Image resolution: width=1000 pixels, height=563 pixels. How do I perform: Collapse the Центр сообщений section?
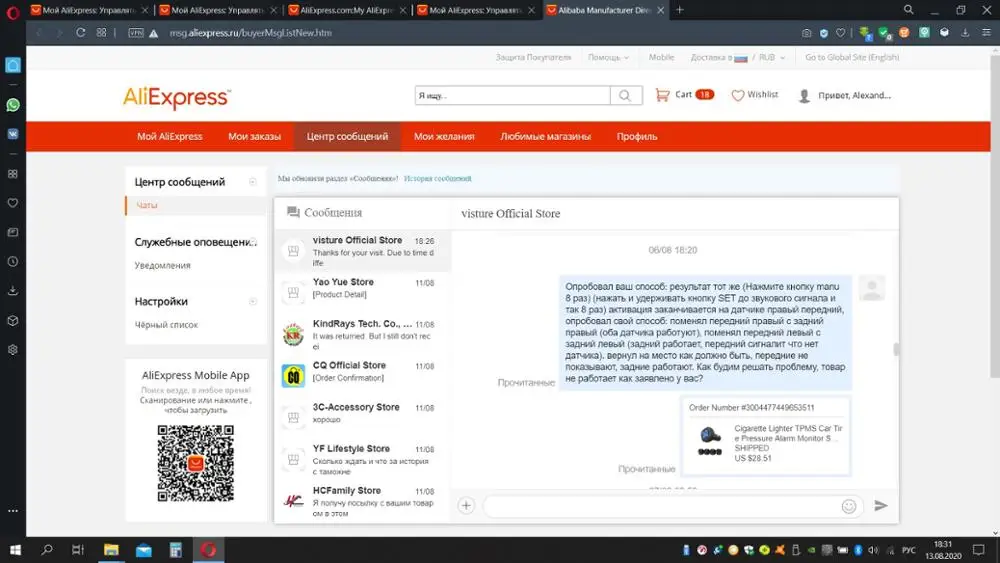253,182
